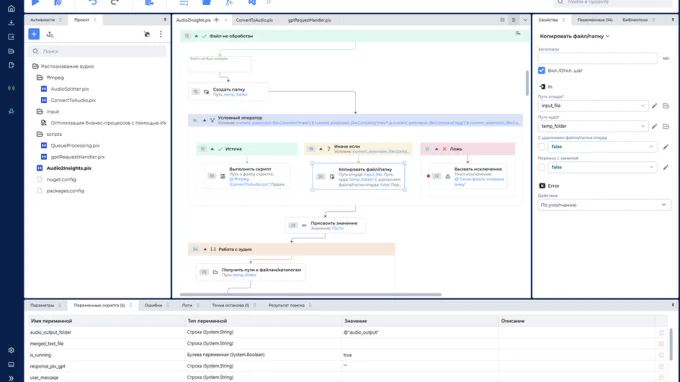Screen dimensions: 680x382
Task: Toggle the Вкл./Откл. шаг checkbox
Action: 542,70
